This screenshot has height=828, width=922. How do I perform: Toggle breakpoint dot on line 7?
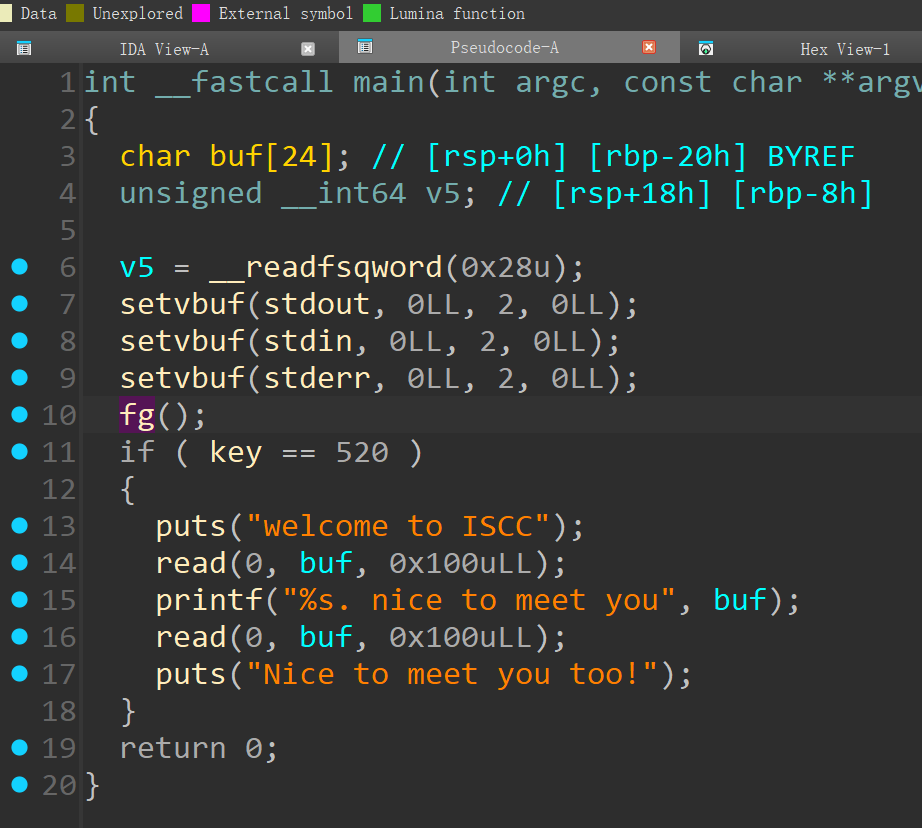pos(19,303)
